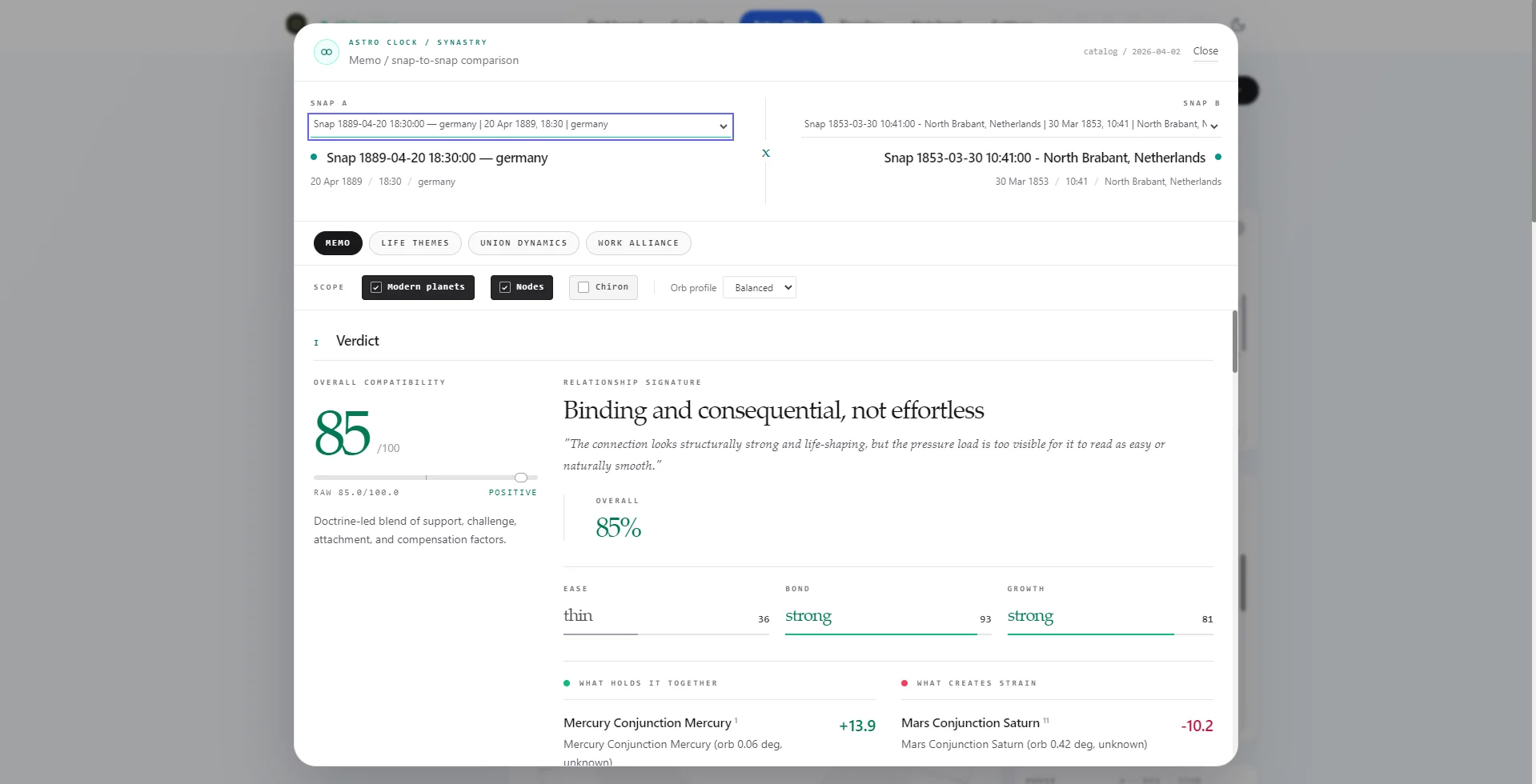Click the POSITIVE rating label

coord(513,493)
